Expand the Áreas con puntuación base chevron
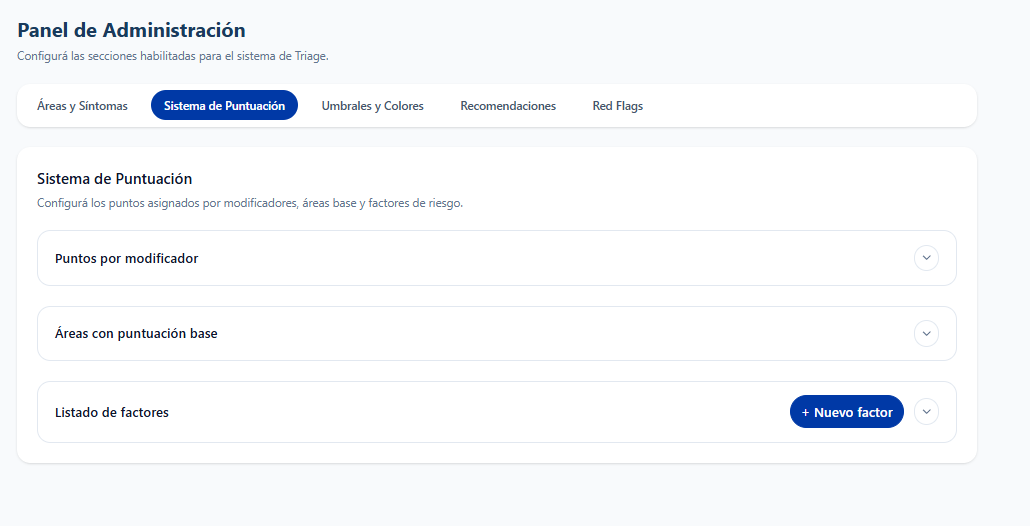 (x=926, y=333)
